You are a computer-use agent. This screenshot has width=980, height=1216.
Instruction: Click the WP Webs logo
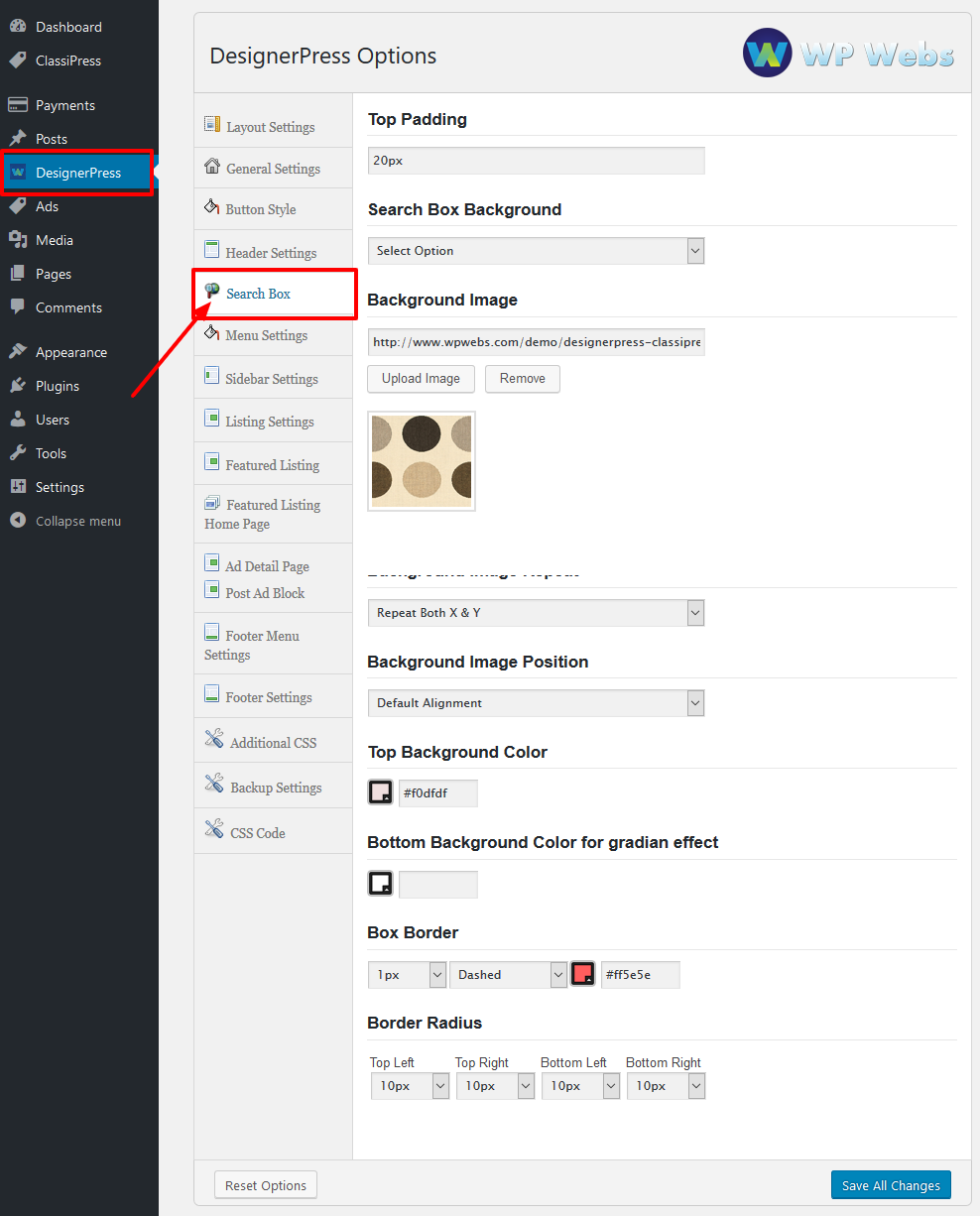(848, 54)
